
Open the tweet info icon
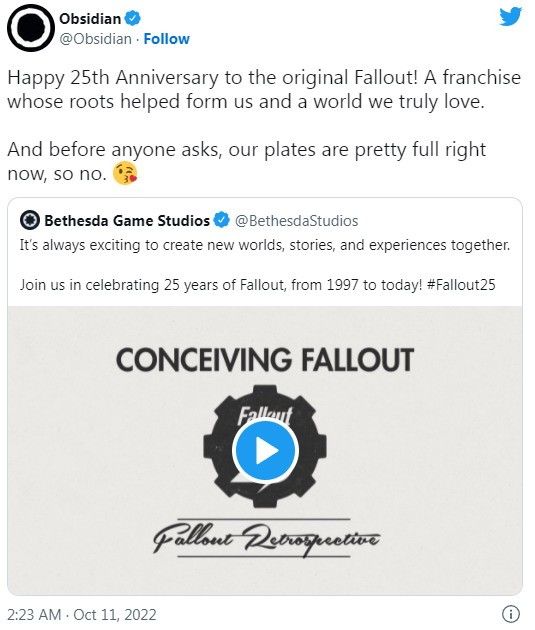511,614
